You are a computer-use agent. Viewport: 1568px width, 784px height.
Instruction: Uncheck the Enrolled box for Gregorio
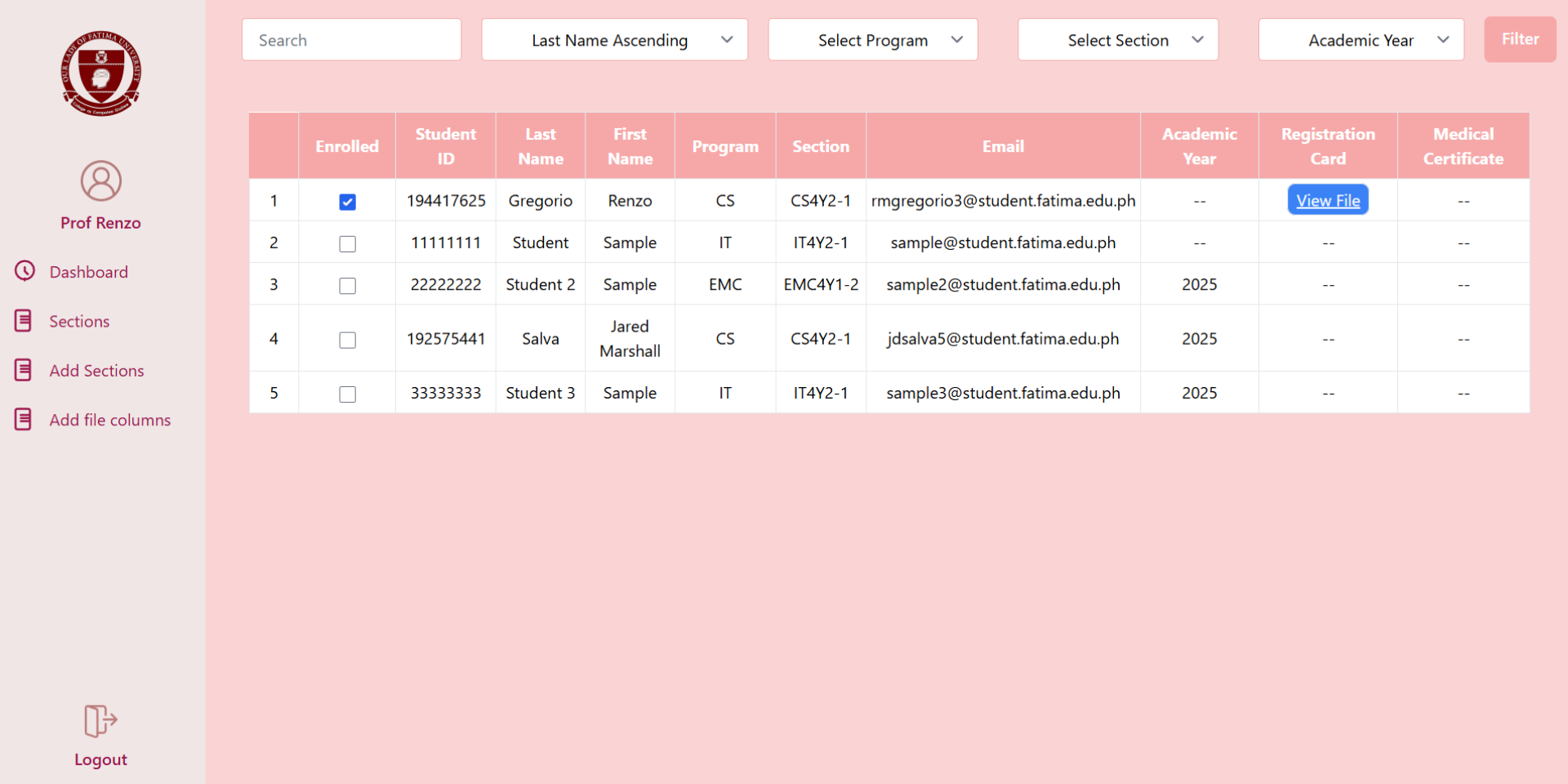pyautogui.click(x=347, y=202)
